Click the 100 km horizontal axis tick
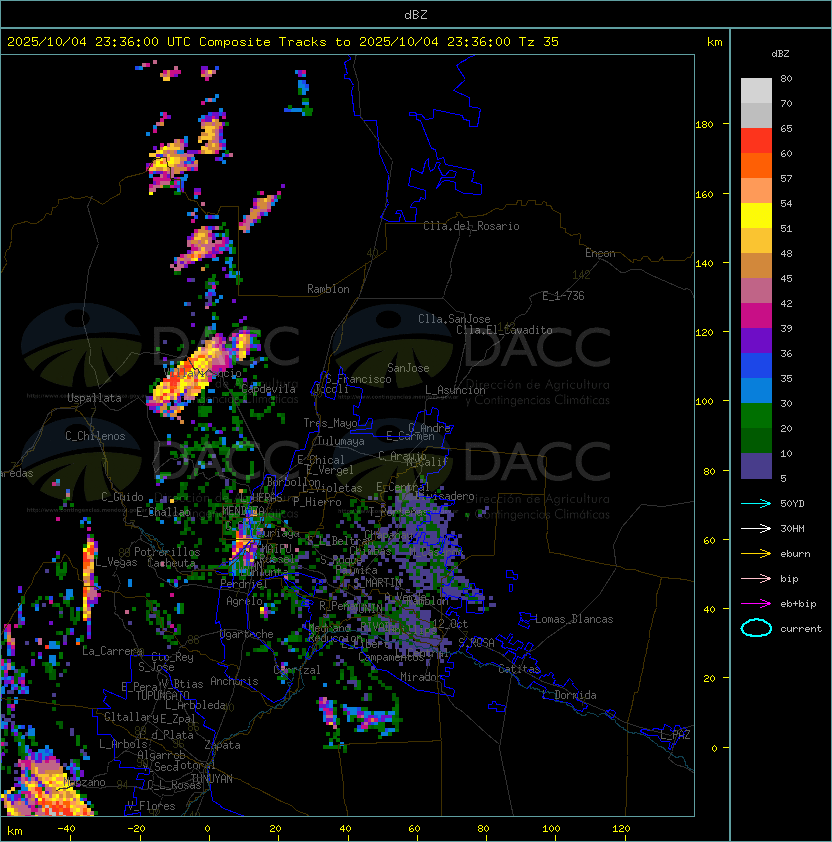 point(551,829)
